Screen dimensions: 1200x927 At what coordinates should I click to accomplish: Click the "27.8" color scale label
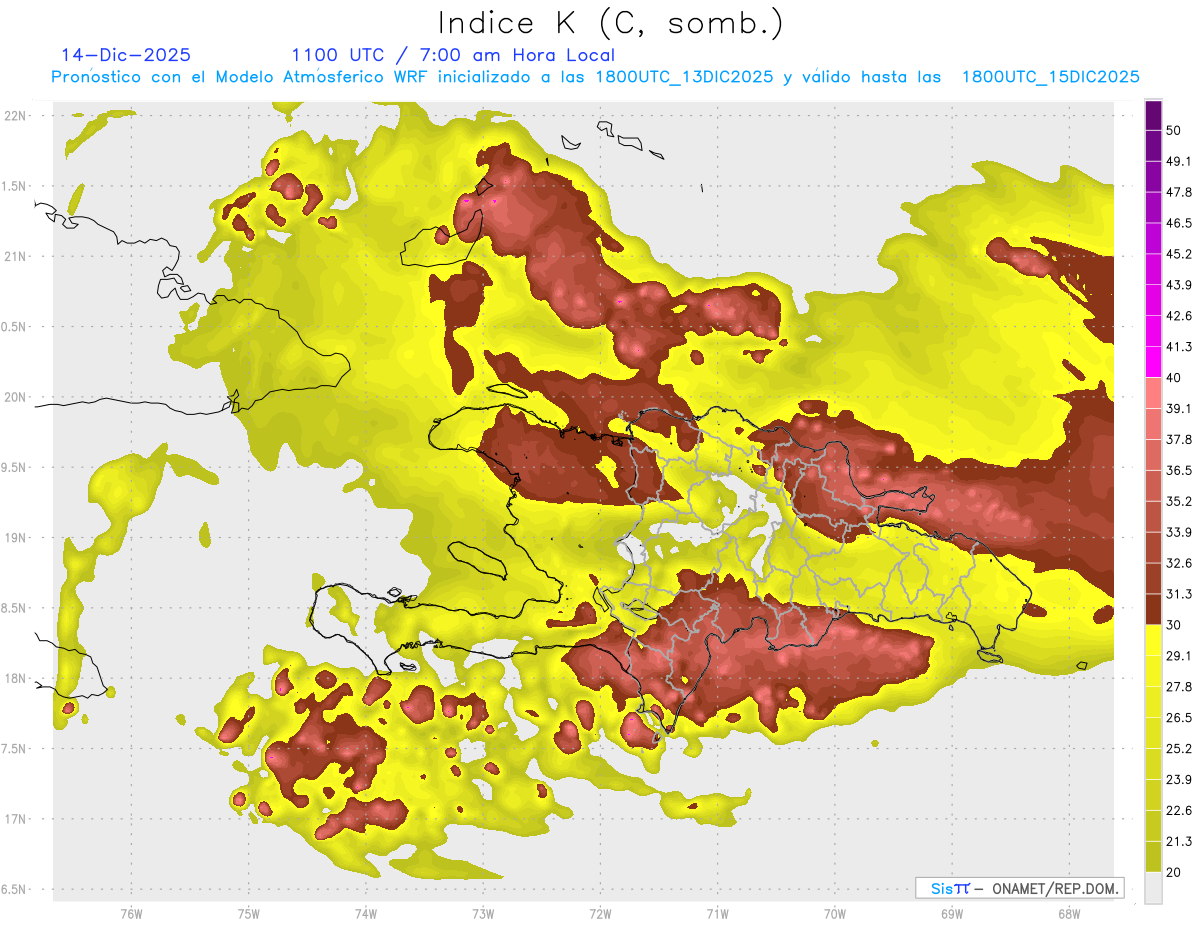1179,687
